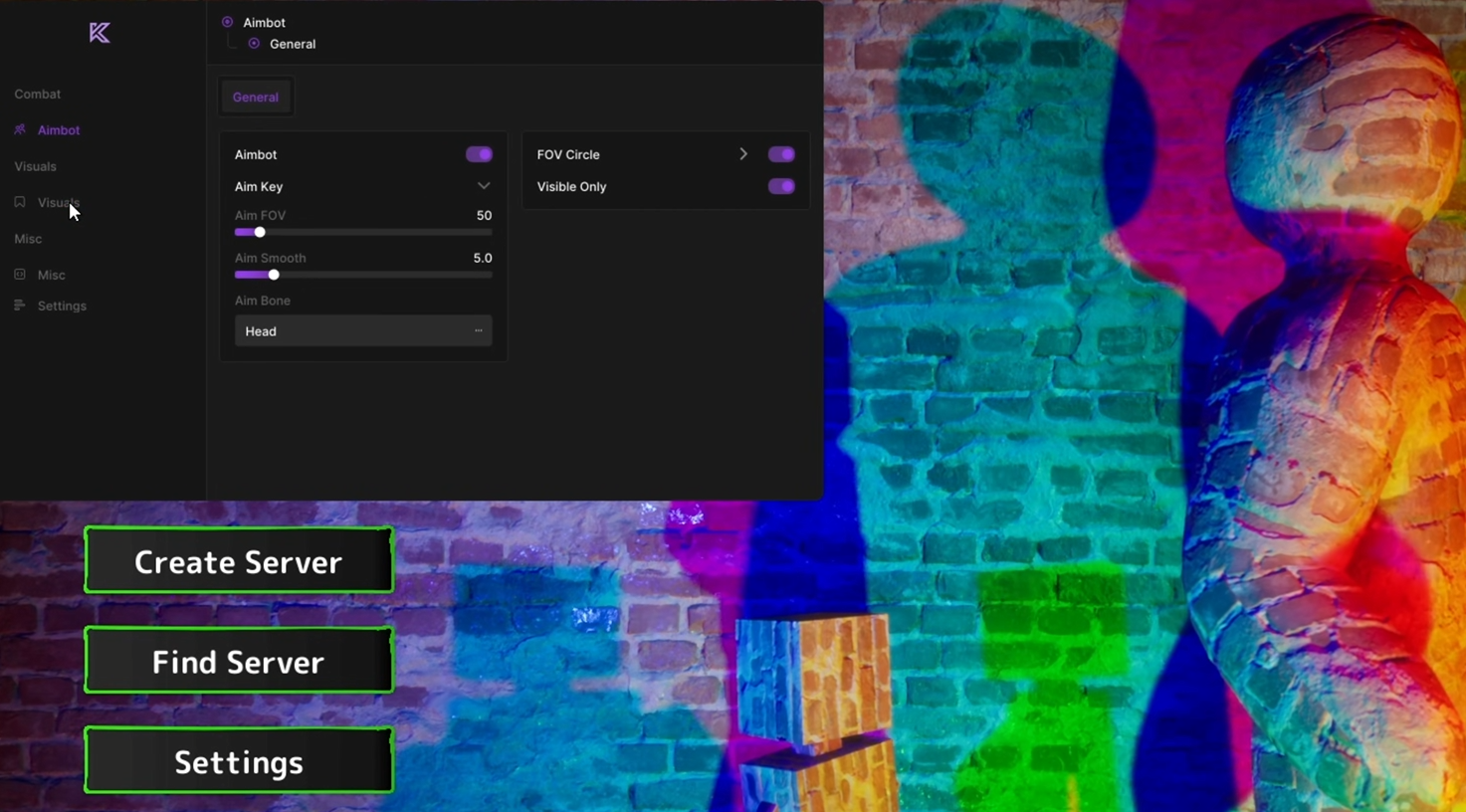The image size is (1466, 812).
Task: Click the Aim Smooth slider handle
Action: coord(274,276)
